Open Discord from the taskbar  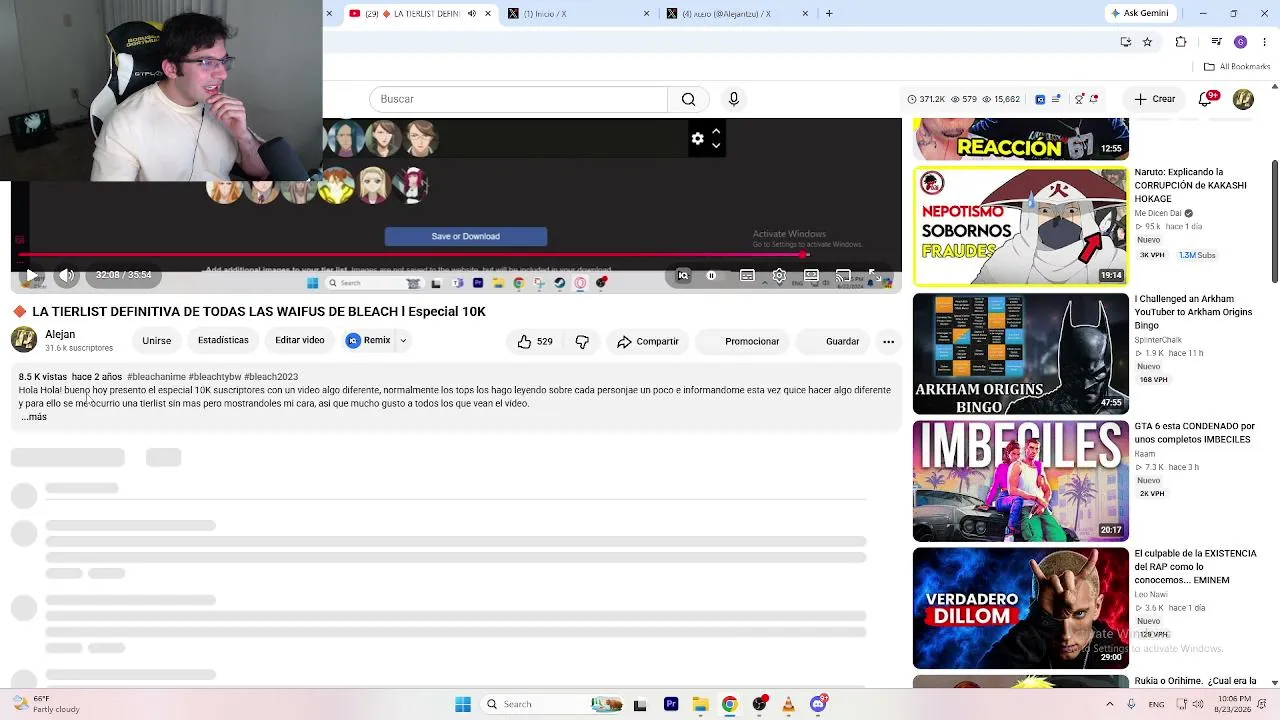pyautogui.click(x=818, y=704)
